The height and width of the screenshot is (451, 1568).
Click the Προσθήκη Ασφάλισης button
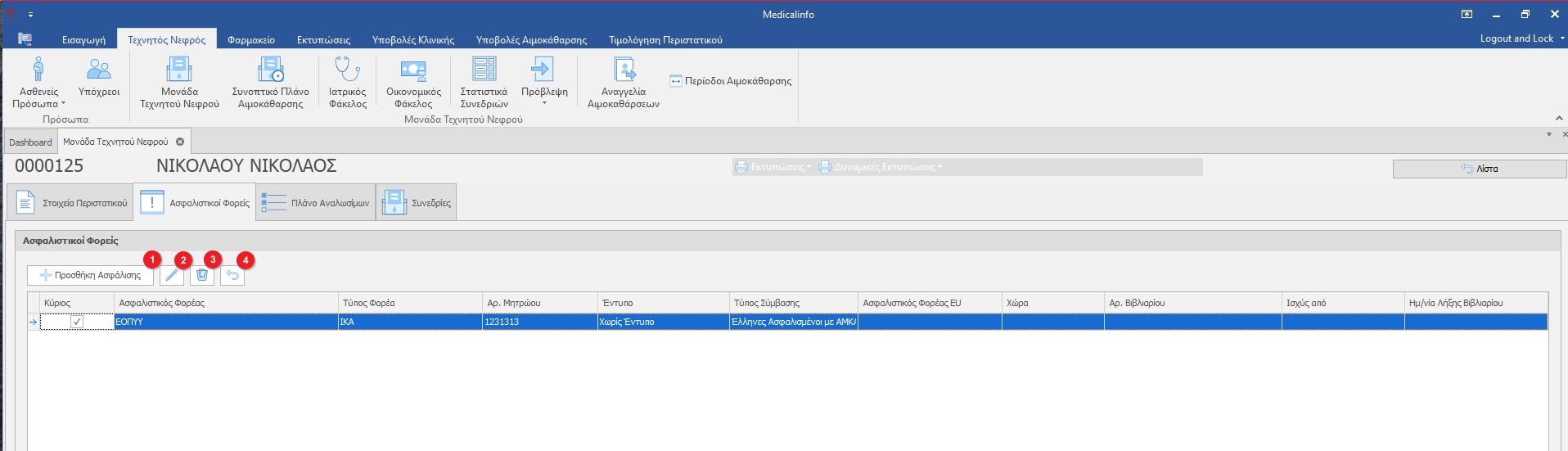coord(90,275)
